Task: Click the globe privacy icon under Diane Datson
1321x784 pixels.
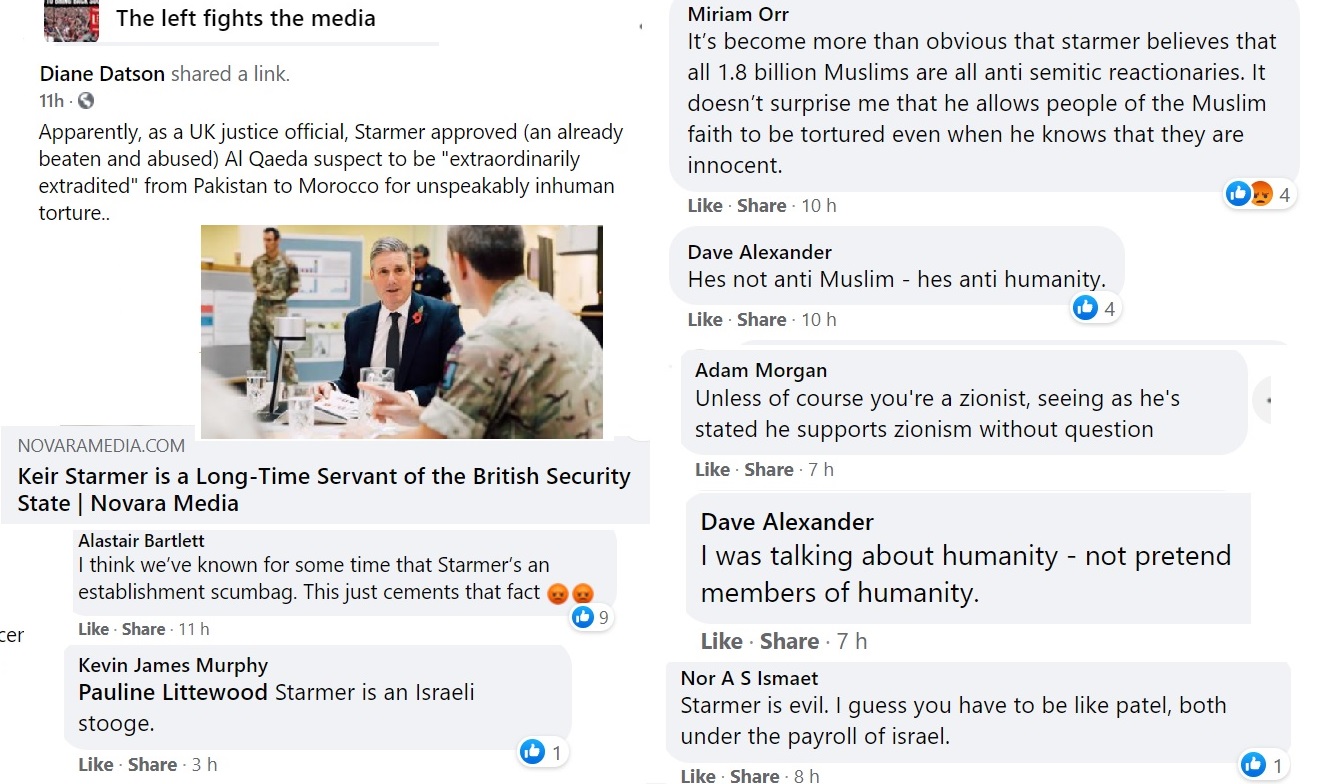Action: (x=86, y=101)
